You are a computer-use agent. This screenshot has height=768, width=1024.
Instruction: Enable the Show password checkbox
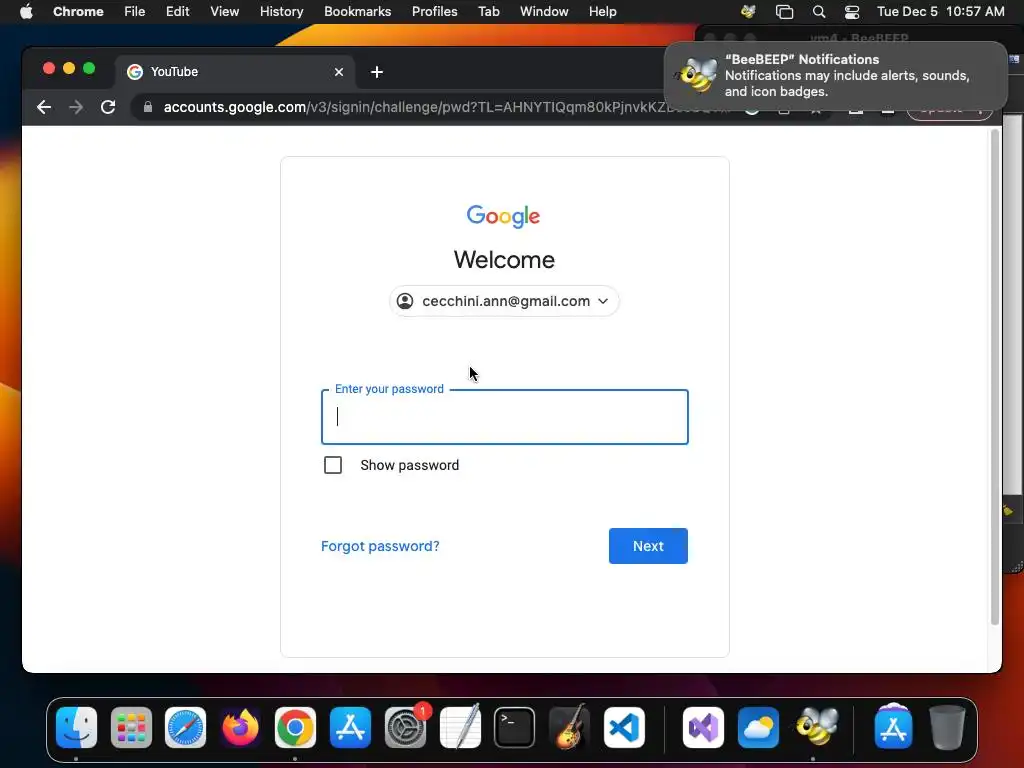(333, 465)
